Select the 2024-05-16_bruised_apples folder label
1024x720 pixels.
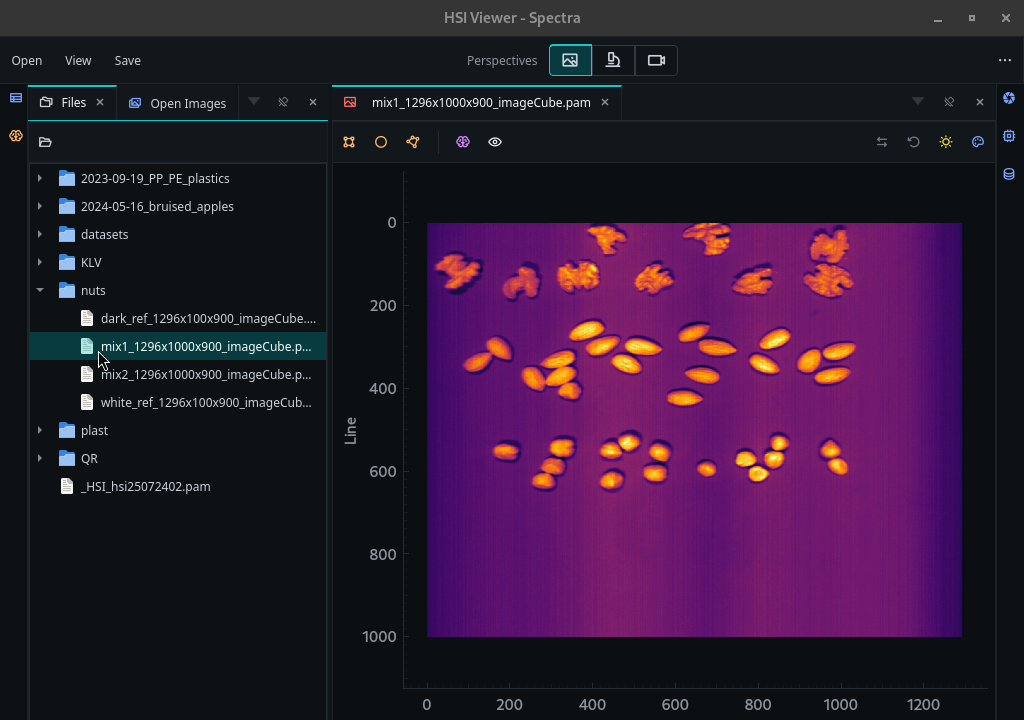(157, 206)
